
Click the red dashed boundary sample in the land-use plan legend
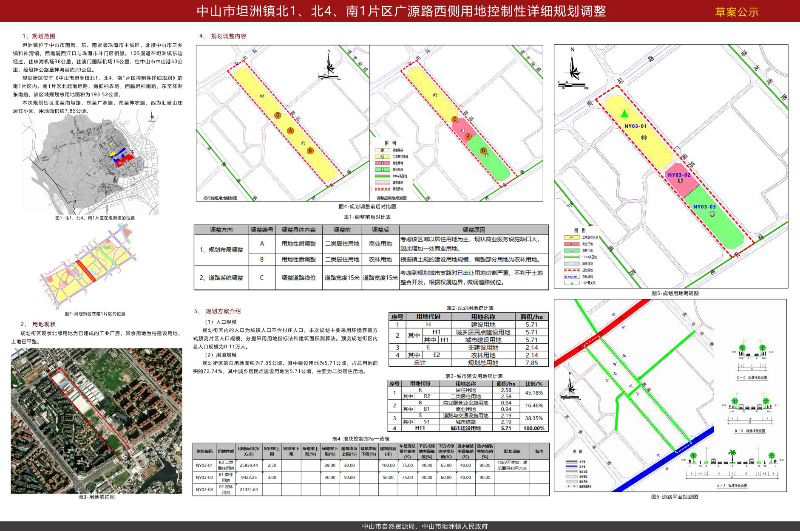[571, 270]
